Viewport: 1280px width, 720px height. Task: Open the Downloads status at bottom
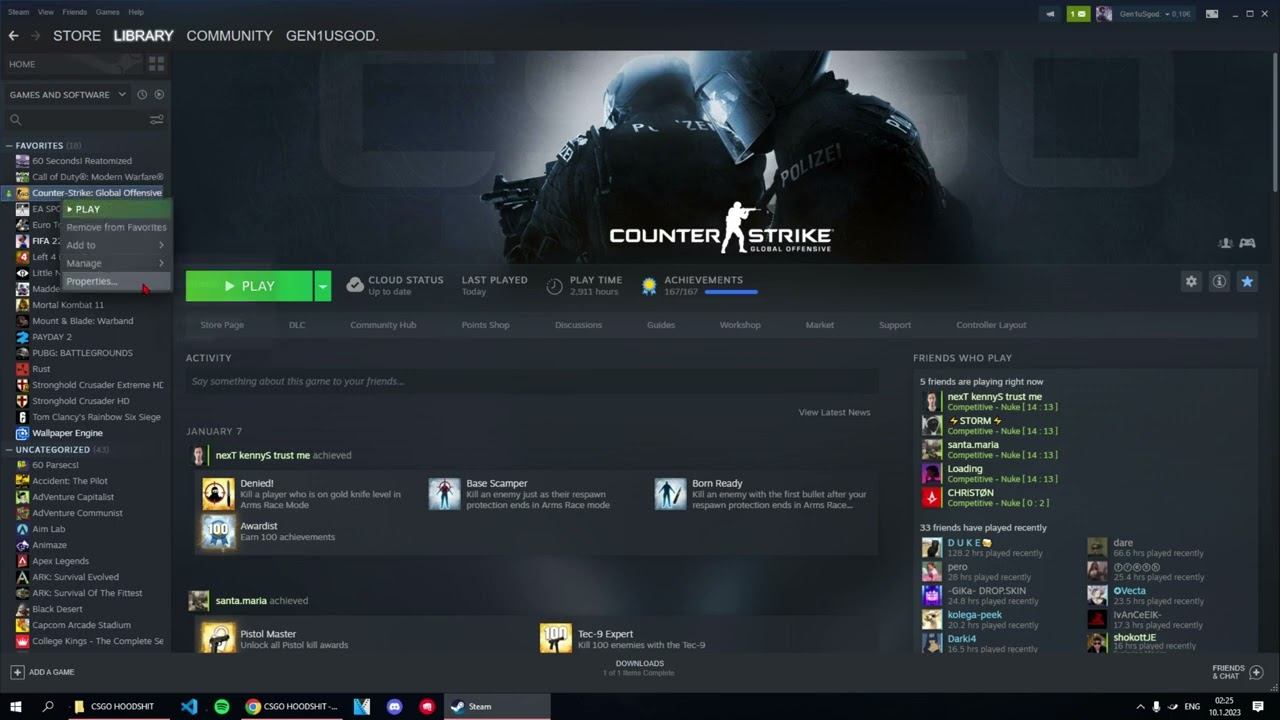(x=640, y=667)
